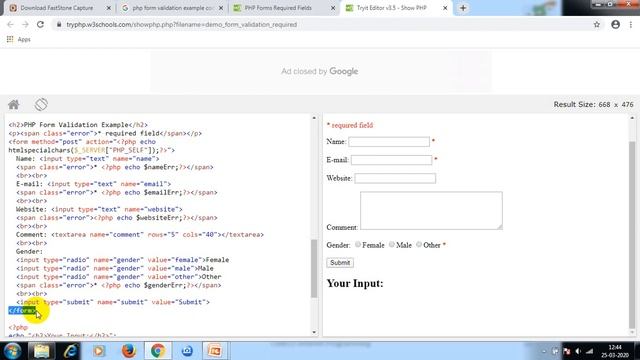Focus the browser address bar URL

[182, 24]
